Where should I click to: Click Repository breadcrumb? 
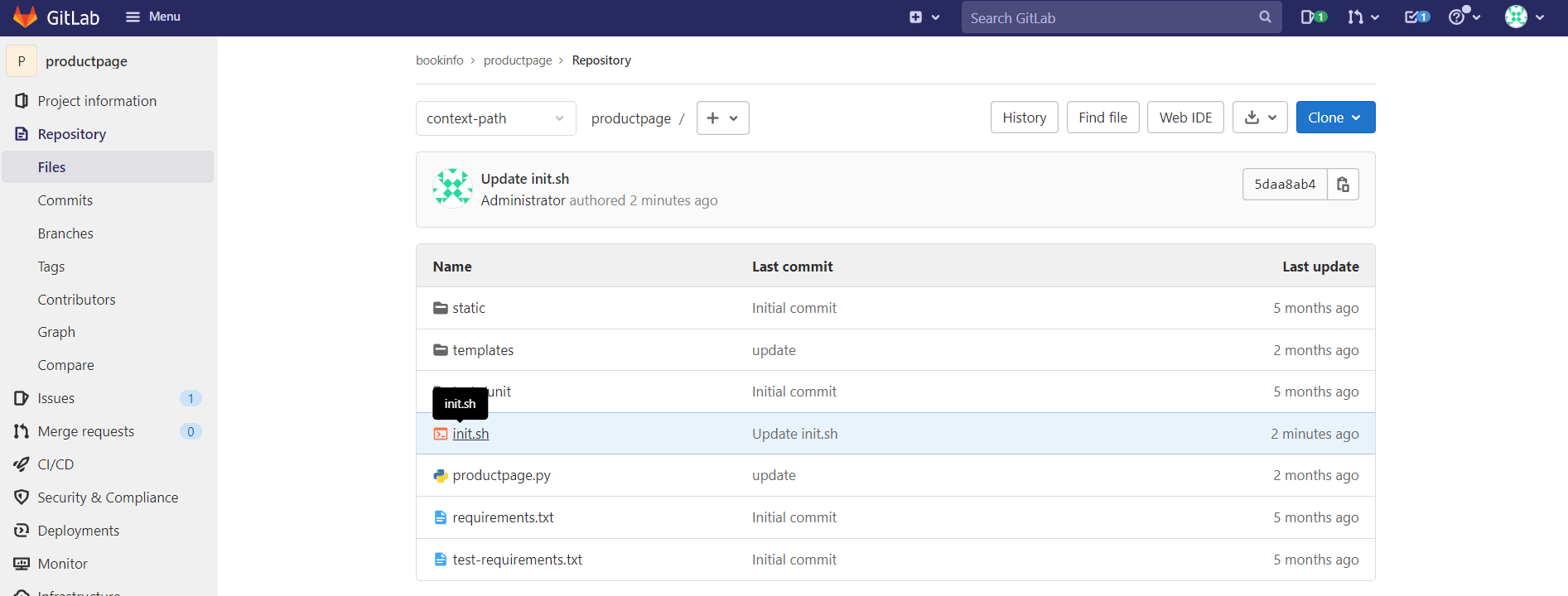tap(601, 60)
